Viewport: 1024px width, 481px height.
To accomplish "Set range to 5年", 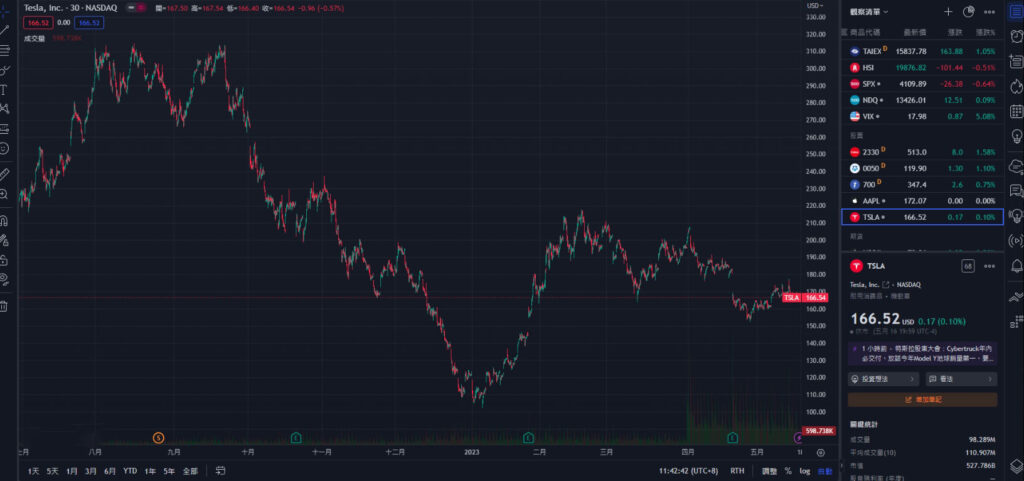I will click(x=169, y=471).
